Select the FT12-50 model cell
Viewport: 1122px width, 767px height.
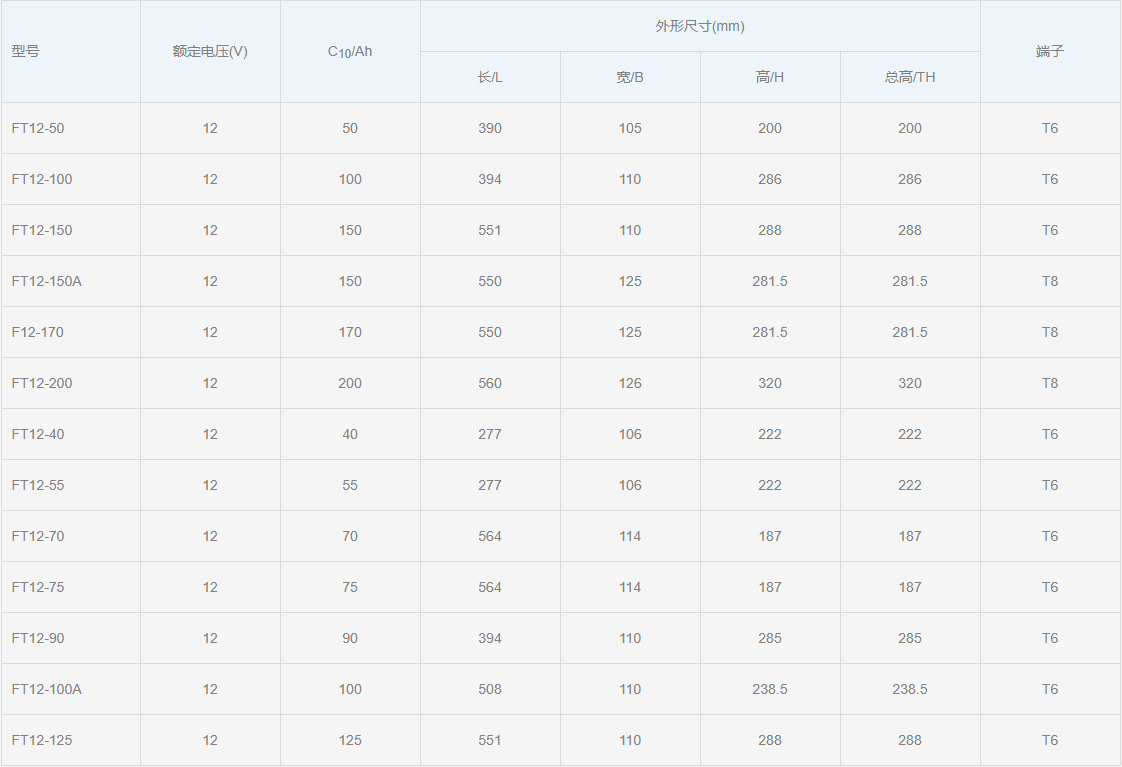38,128
